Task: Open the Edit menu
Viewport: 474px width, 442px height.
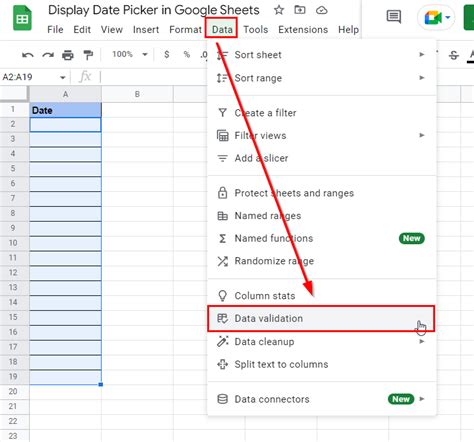Action: click(x=82, y=30)
